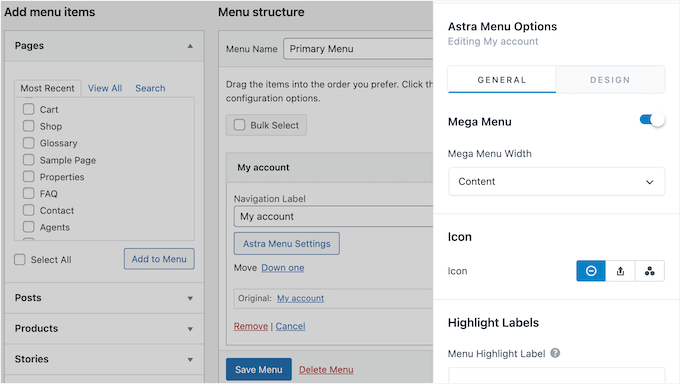Select the Sample Page checkbox
Screen dimensions: 680x384
click(x=29, y=160)
